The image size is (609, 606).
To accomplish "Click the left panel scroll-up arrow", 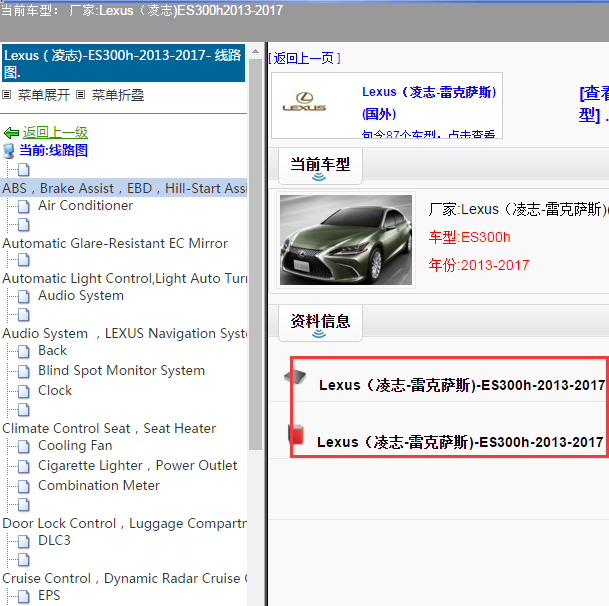I will [x=255, y=51].
